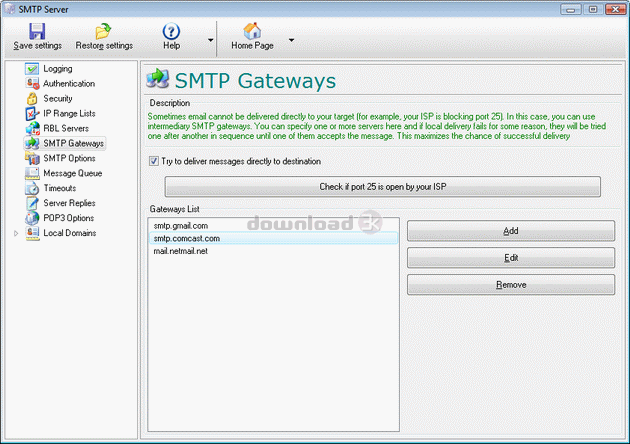Click the Edit gateway button
The height and width of the screenshot is (444, 630).
pyautogui.click(x=511, y=258)
